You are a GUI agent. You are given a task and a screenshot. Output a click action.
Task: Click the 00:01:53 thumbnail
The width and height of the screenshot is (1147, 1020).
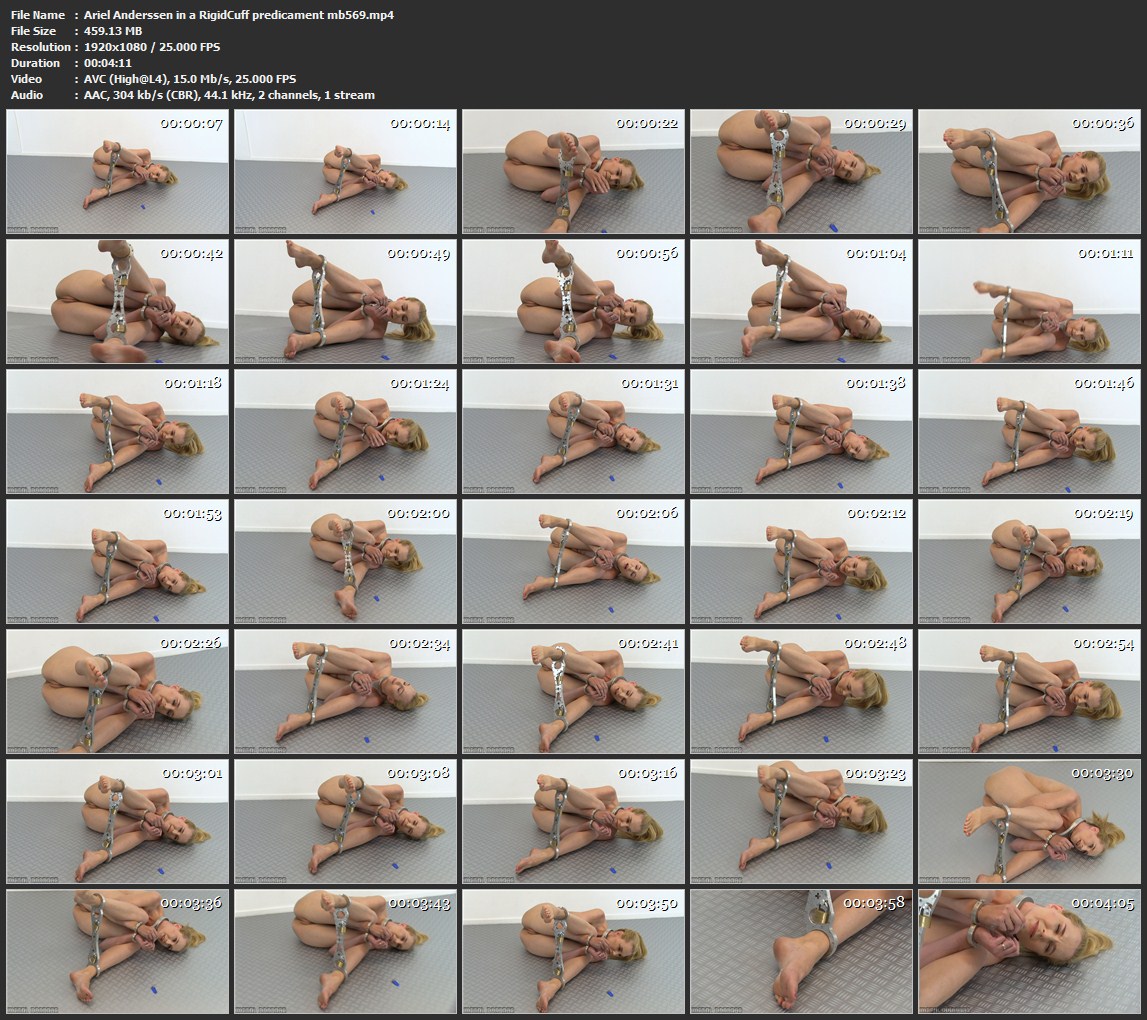(117, 562)
